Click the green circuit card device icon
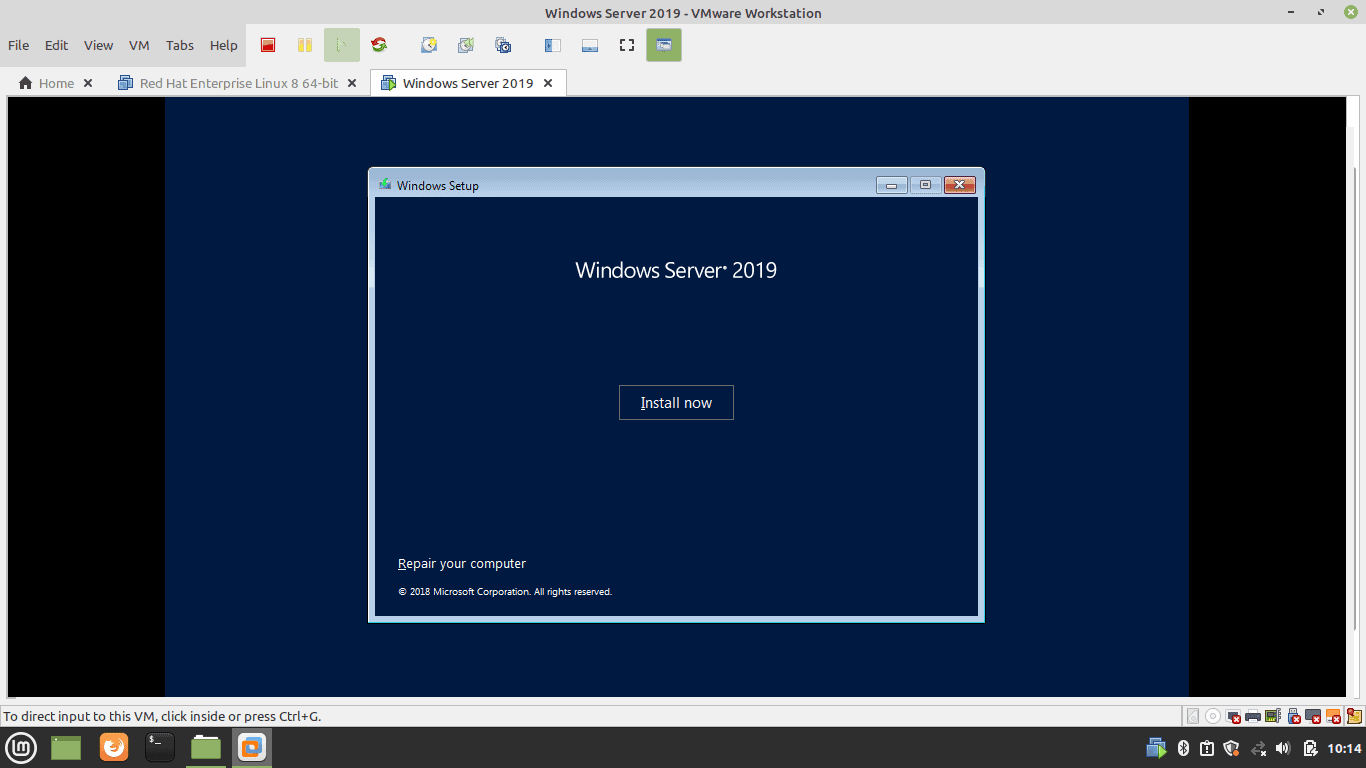The height and width of the screenshot is (768, 1366). click(1273, 716)
